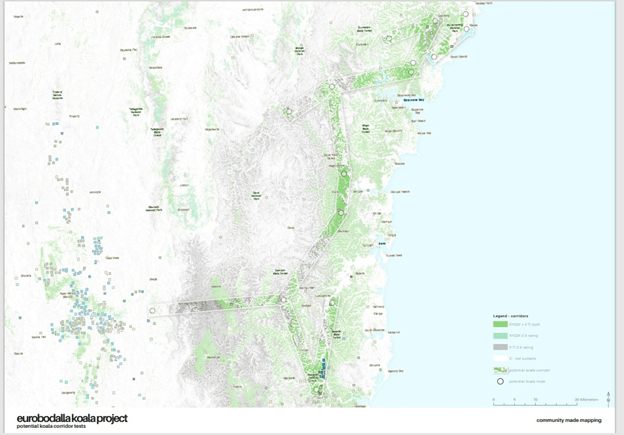Screen dimensions: 624x435
Task: Click the '0 - not suitable' white swatch
Action: tap(500, 358)
